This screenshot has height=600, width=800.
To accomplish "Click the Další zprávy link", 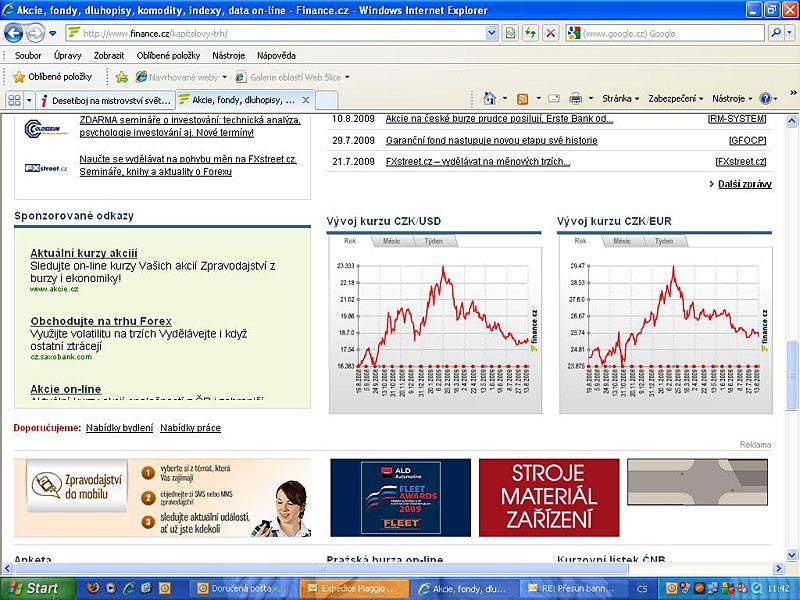I will [x=744, y=184].
